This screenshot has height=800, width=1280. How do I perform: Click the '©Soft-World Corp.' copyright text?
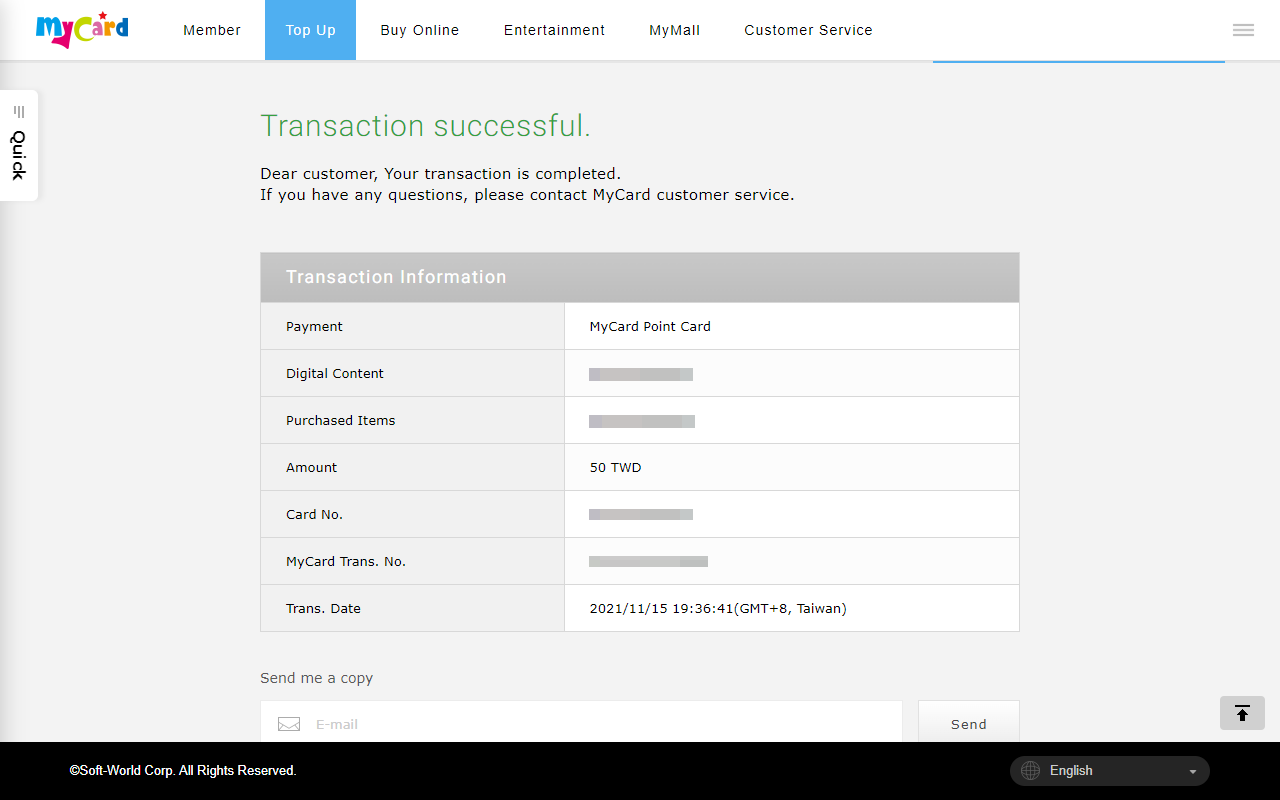pyautogui.click(x=183, y=771)
